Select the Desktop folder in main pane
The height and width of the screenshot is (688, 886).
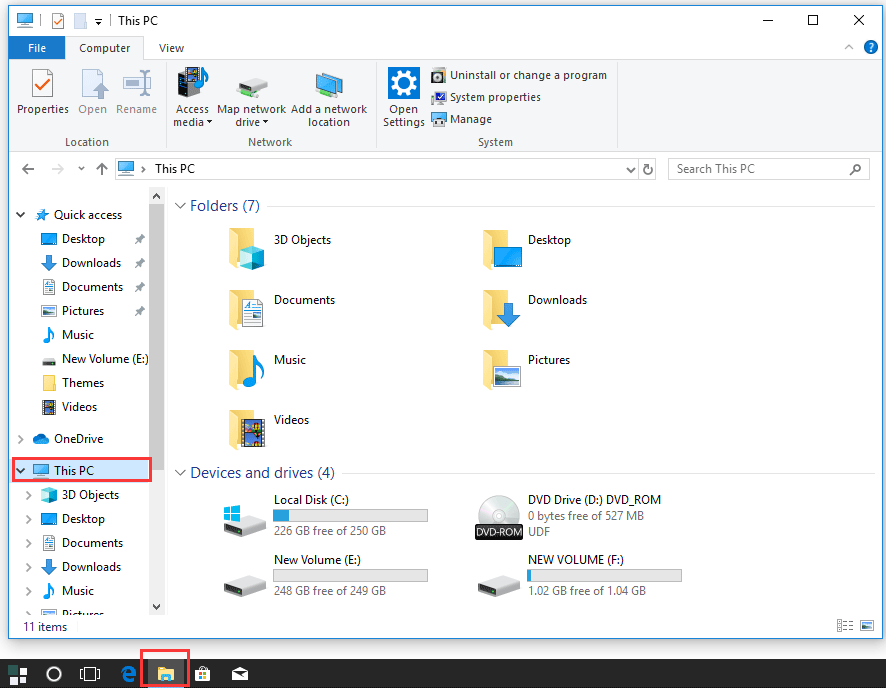(x=527, y=249)
